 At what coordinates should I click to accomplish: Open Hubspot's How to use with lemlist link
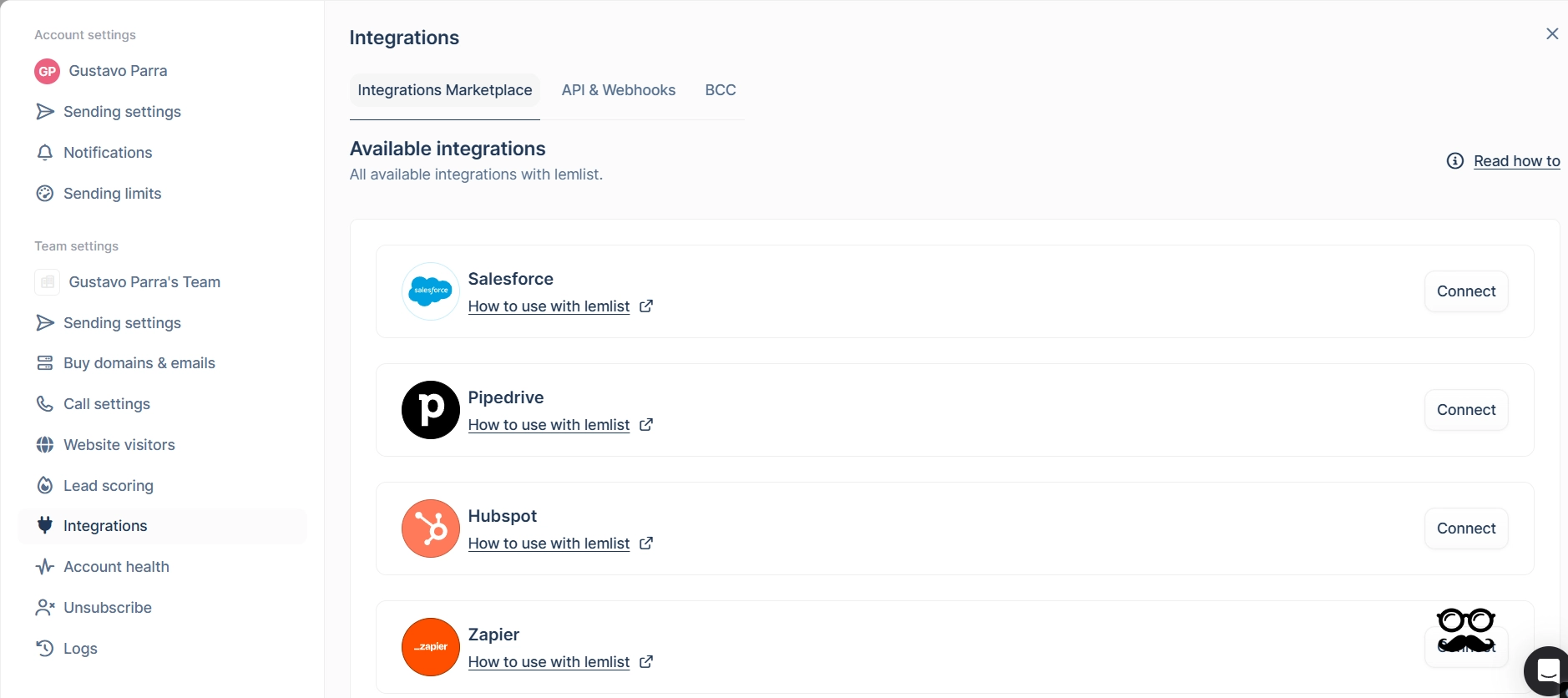pos(549,543)
